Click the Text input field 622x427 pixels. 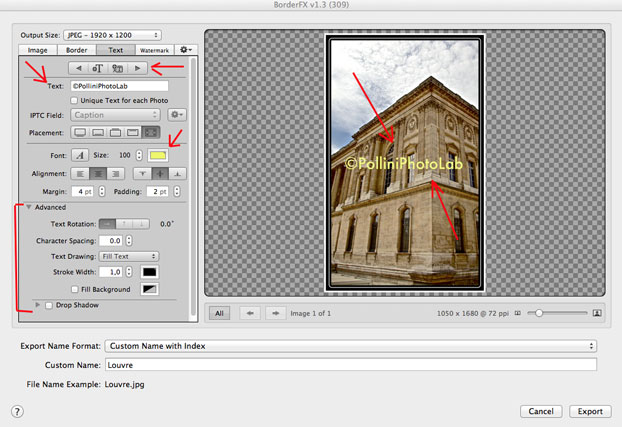119,86
